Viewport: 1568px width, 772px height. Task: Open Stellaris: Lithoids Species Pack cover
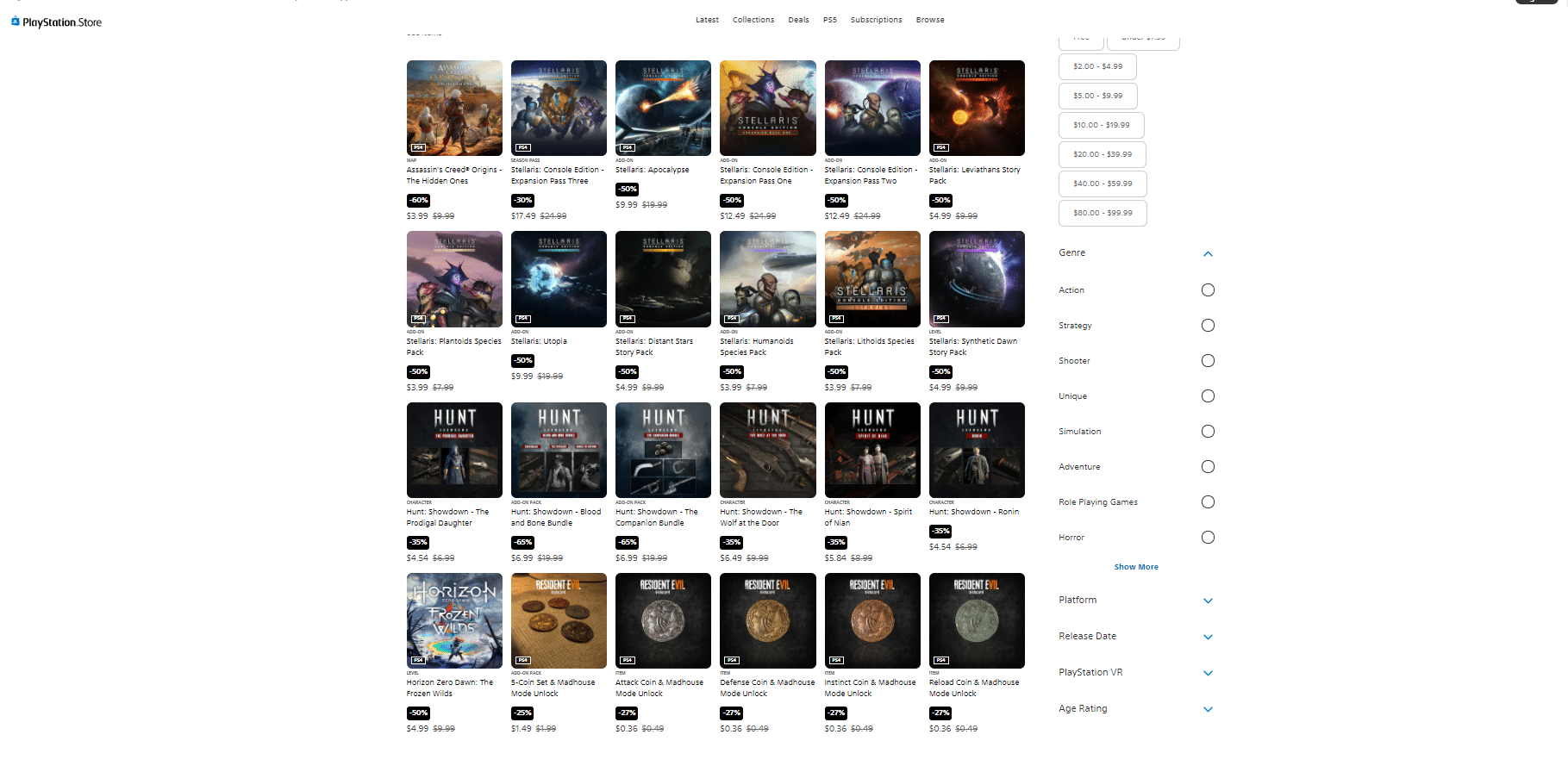[872, 279]
